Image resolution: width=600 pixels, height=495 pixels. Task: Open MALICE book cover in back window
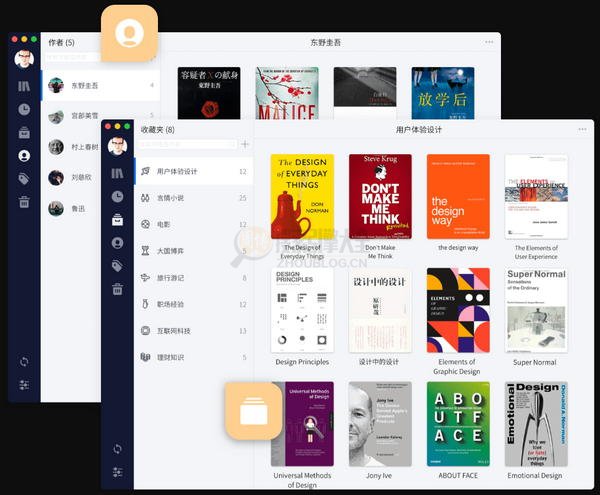[x=287, y=93]
